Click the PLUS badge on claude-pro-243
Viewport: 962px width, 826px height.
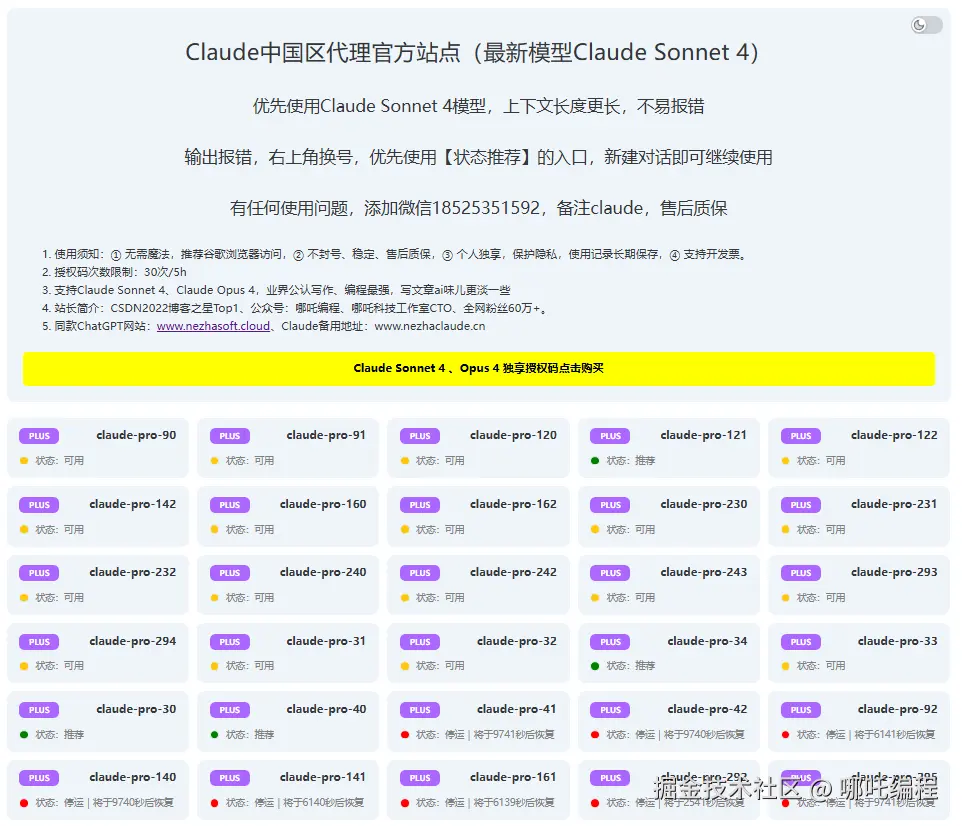[x=610, y=573]
